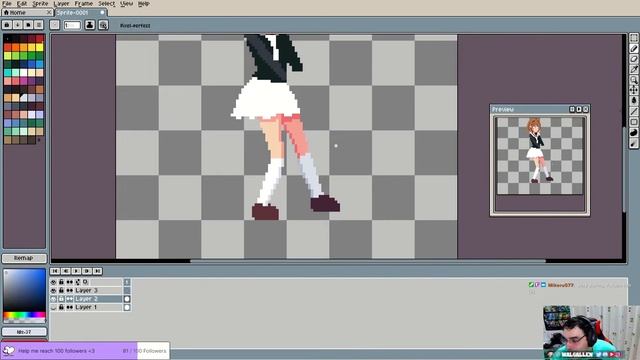Open the Edit menu
This screenshot has height=360, width=640.
(x=22, y=4)
